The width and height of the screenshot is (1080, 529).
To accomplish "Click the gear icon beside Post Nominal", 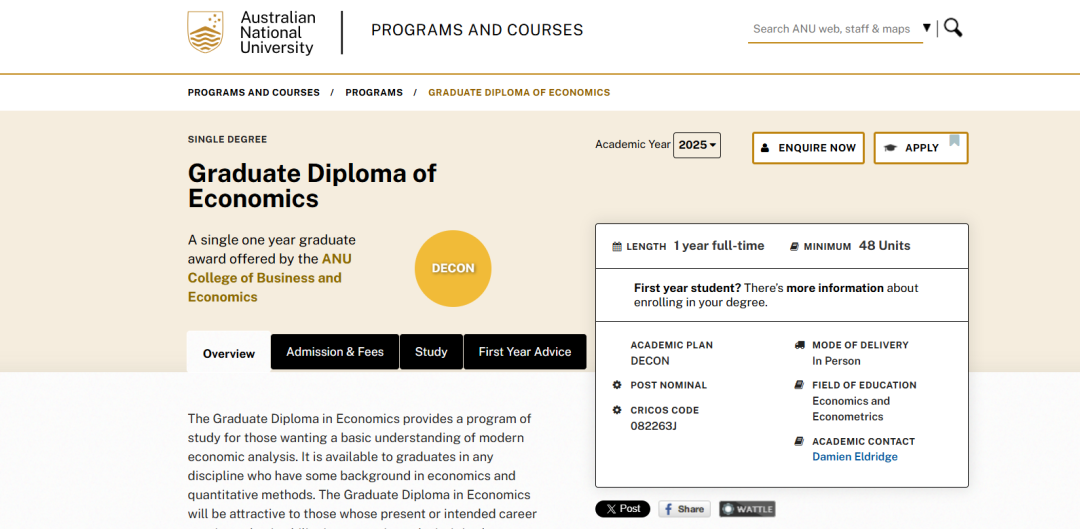I will coord(617,385).
